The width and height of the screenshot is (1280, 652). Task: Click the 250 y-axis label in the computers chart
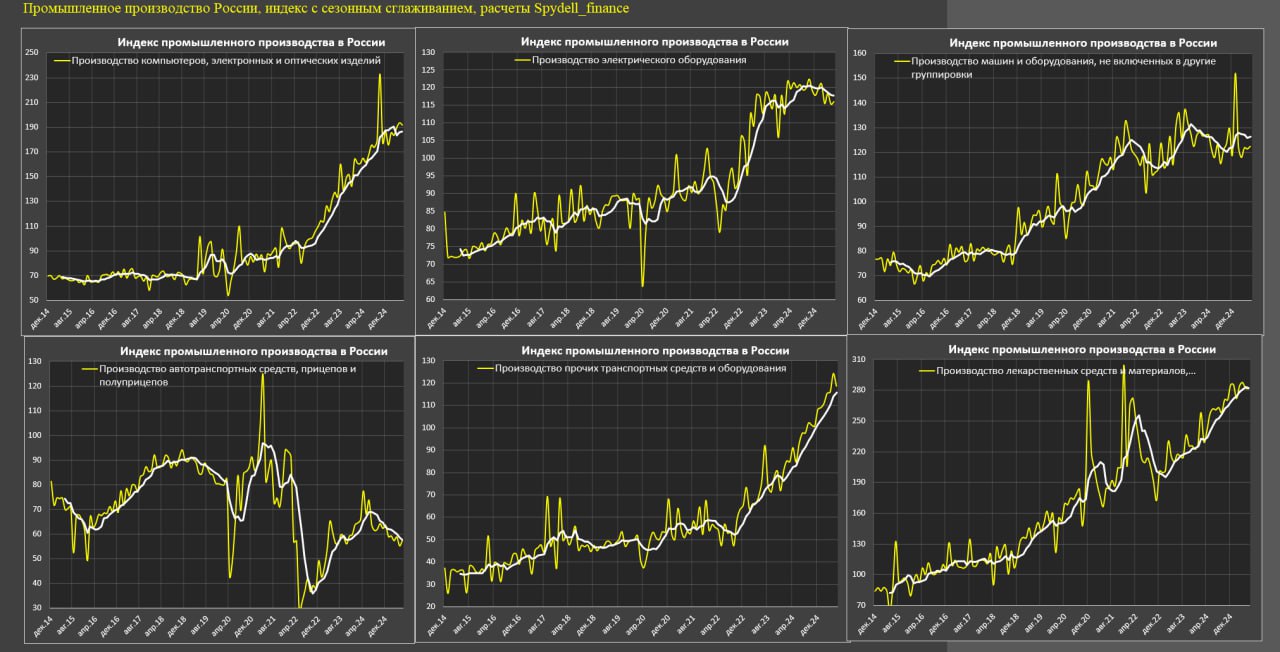pyautogui.click(x=31, y=53)
